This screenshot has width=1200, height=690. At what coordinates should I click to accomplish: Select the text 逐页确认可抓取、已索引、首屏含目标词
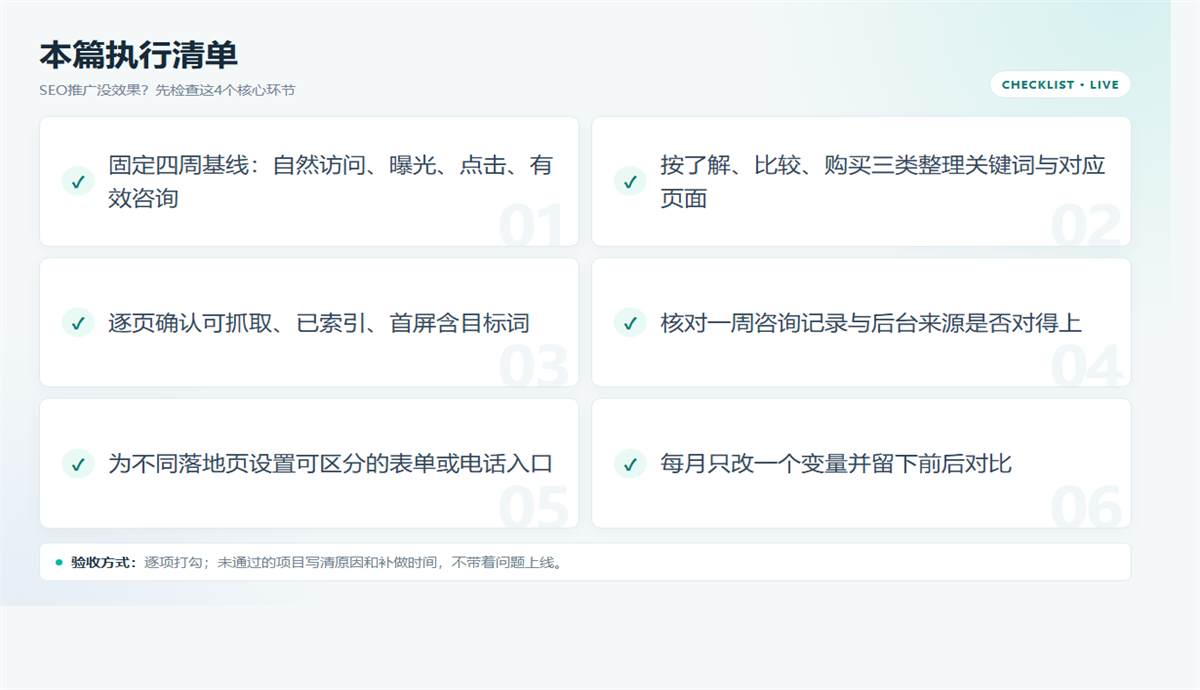click(319, 322)
